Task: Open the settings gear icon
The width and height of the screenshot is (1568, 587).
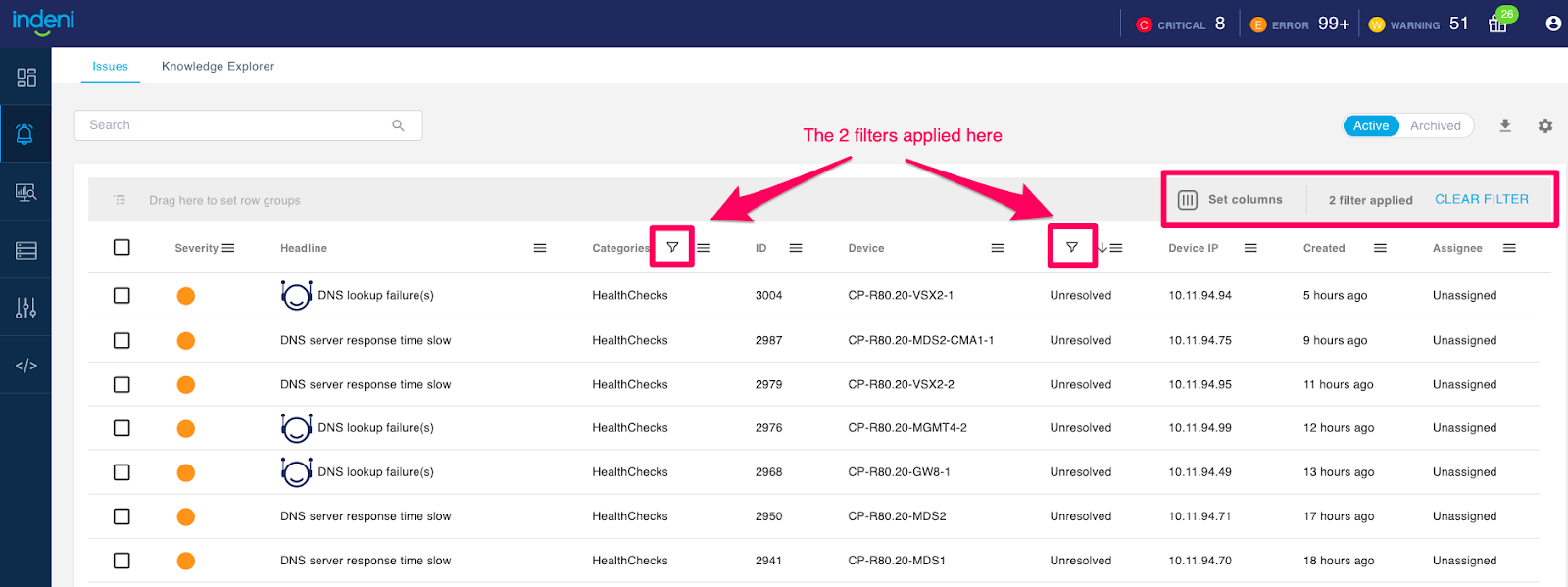Action: click(x=1545, y=125)
